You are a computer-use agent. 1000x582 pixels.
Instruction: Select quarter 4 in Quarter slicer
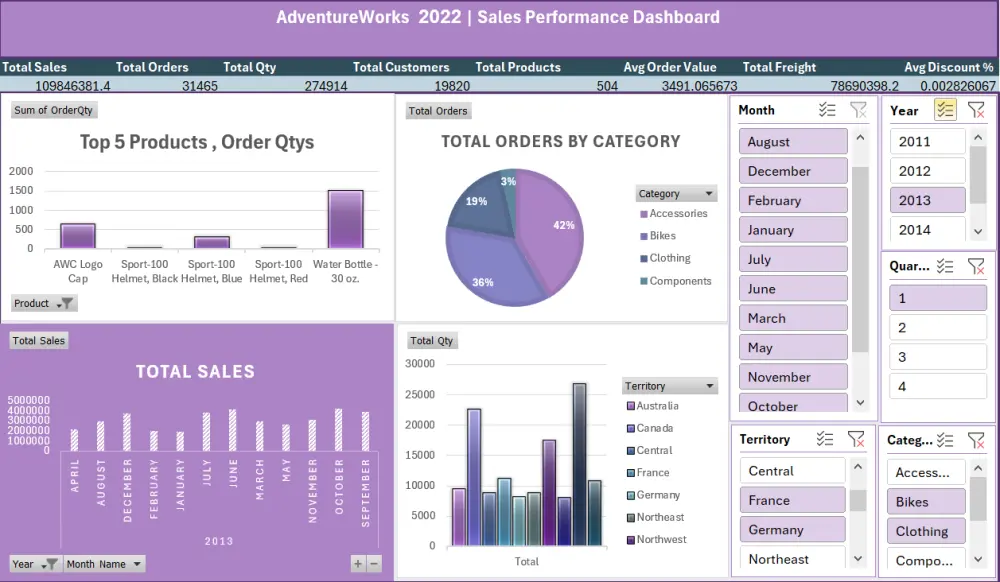(938, 386)
